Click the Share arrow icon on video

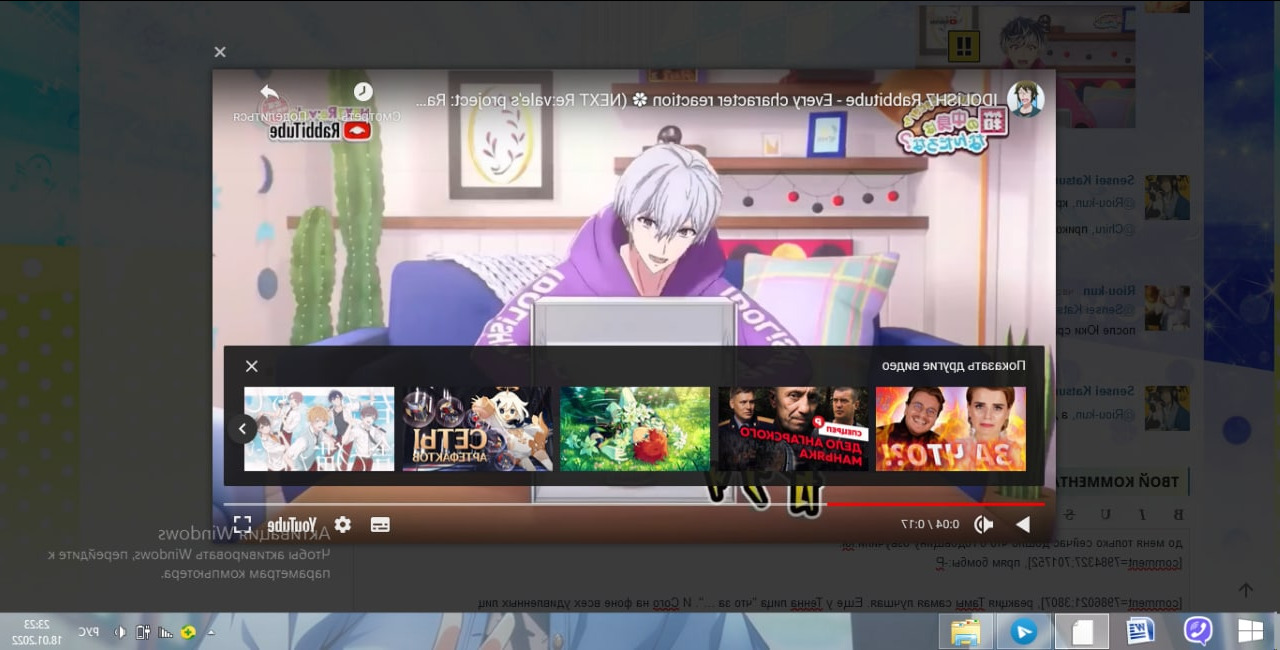click(x=269, y=93)
